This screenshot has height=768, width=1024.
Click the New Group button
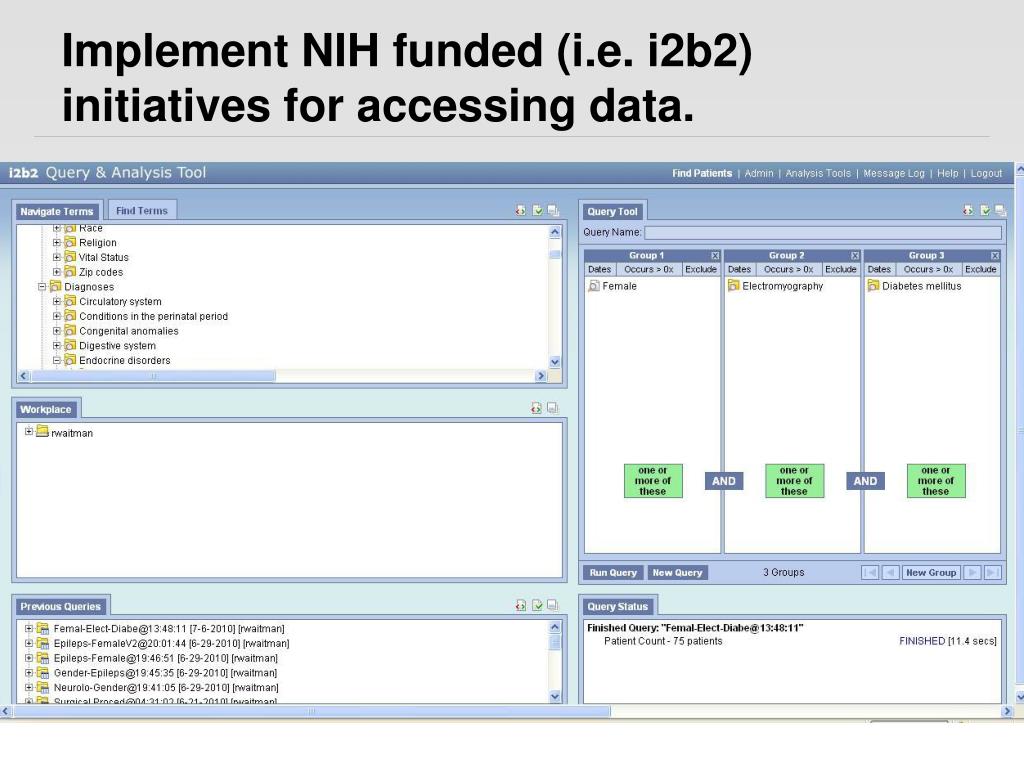coord(931,573)
